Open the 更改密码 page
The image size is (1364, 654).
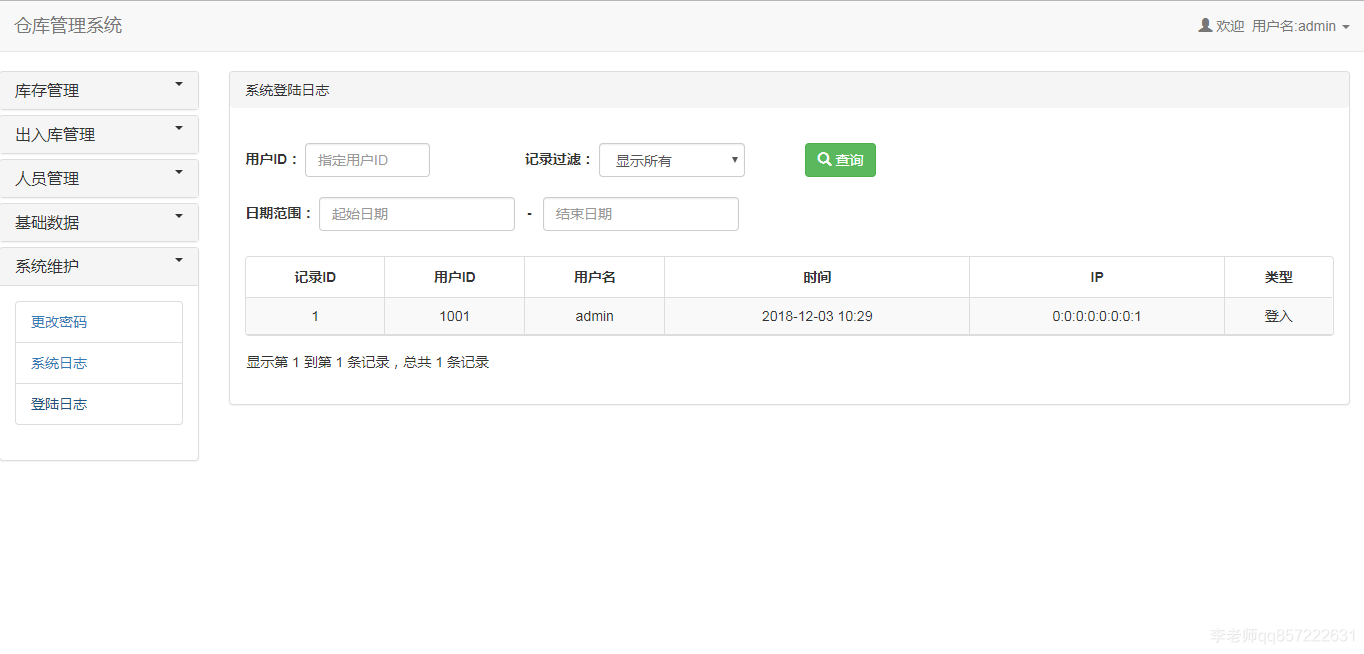59,321
